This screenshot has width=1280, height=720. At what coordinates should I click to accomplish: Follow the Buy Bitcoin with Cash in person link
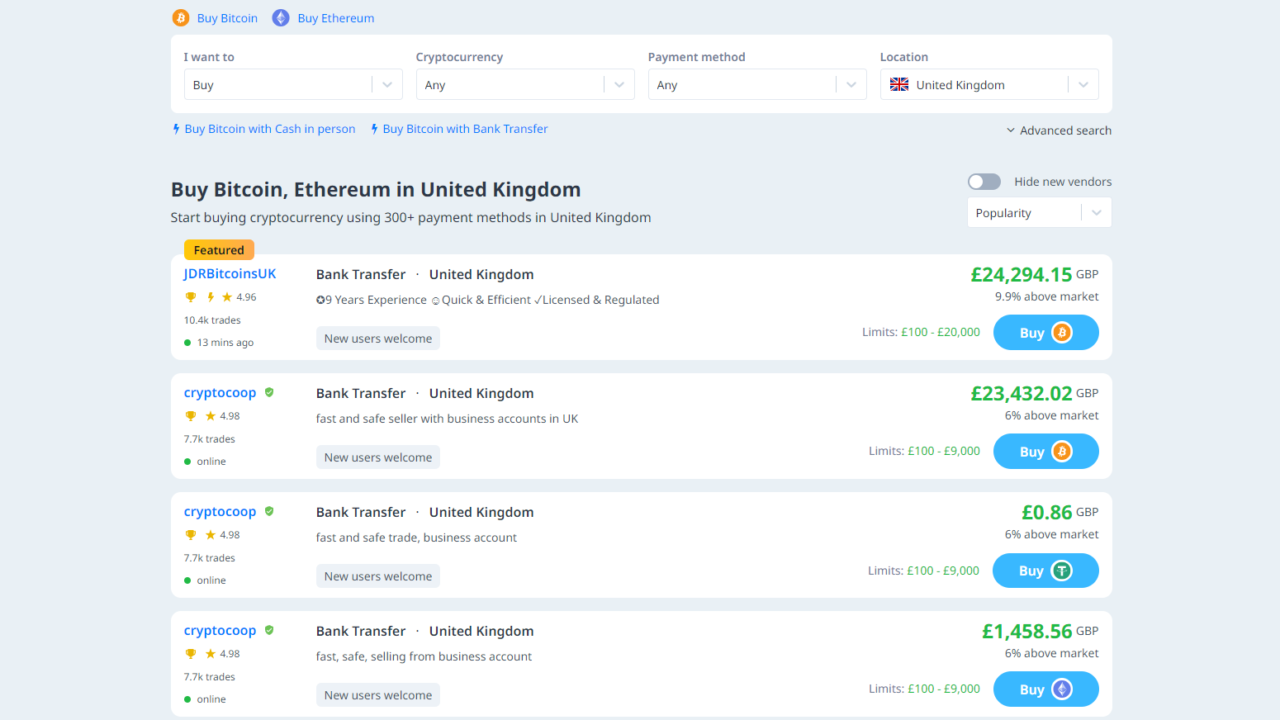[x=270, y=129]
